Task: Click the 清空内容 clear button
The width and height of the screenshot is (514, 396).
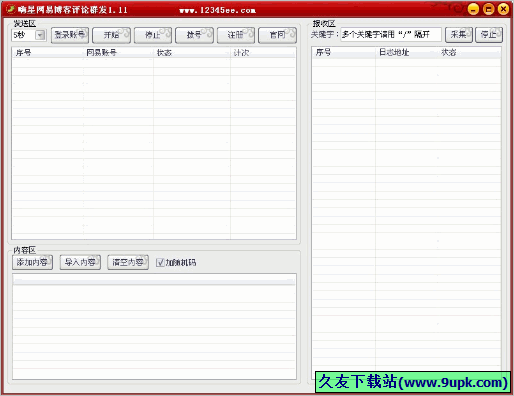Action: tap(128, 262)
